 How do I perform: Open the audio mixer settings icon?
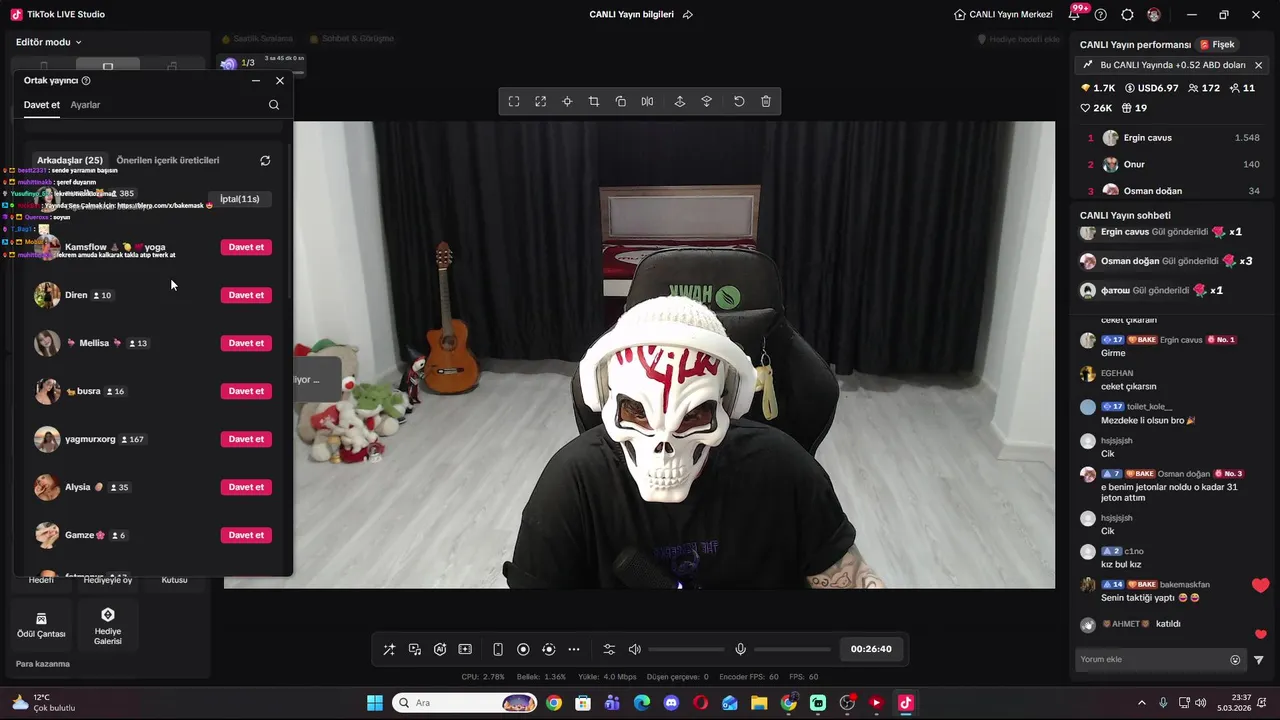[609, 649]
